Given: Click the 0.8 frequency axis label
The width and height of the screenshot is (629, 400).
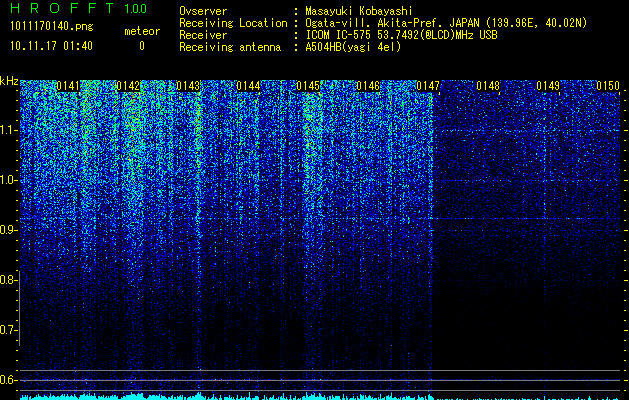Looking at the screenshot, I should click(8, 280).
